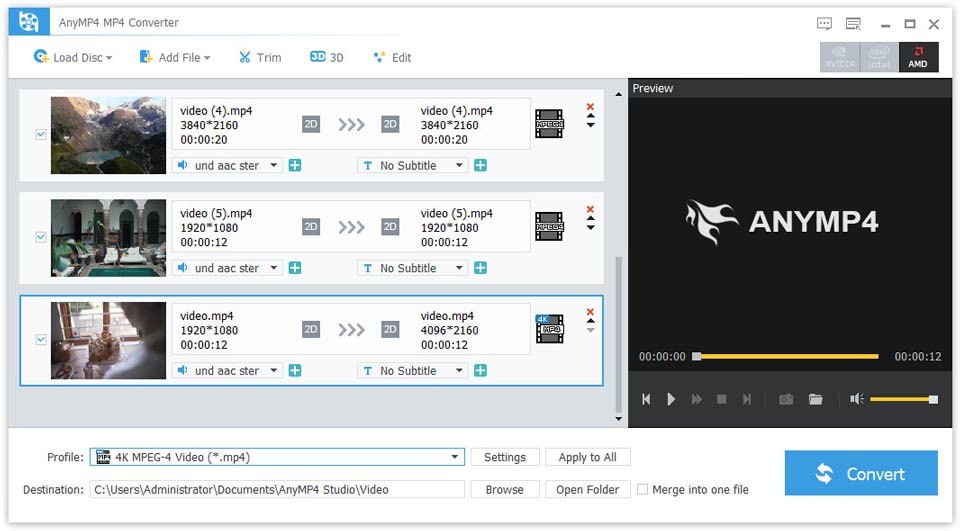Click the play button in preview
Image resolution: width=960 pixels, height=531 pixels.
pyautogui.click(x=671, y=399)
